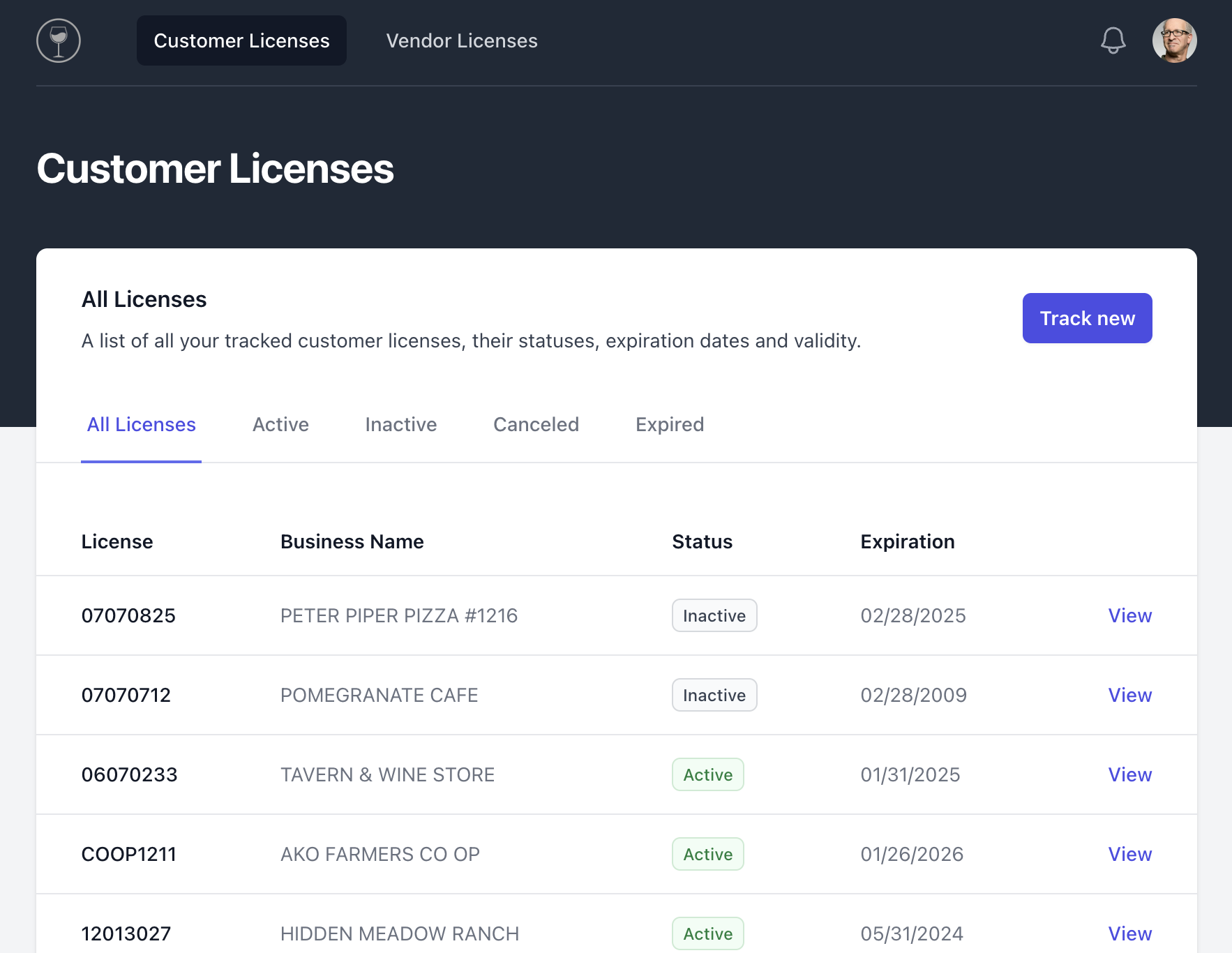Click business name AKO FARMERS CO OP
The image size is (1232, 953).
click(380, 854)
